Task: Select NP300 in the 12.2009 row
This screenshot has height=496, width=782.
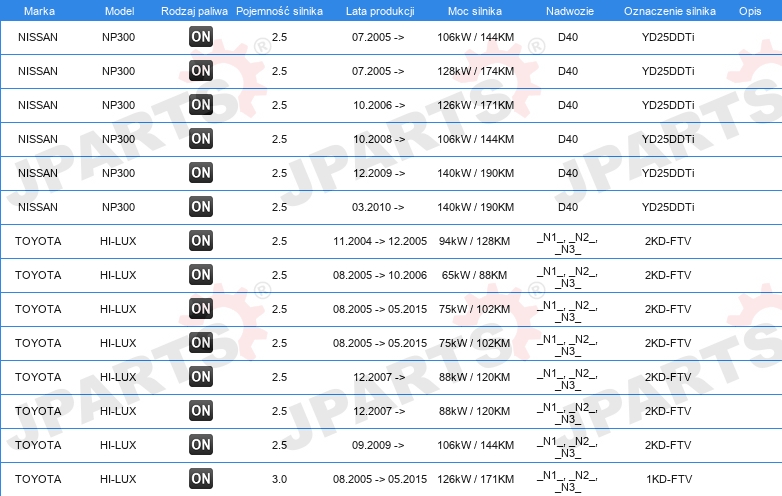Action: click(118, 173)
